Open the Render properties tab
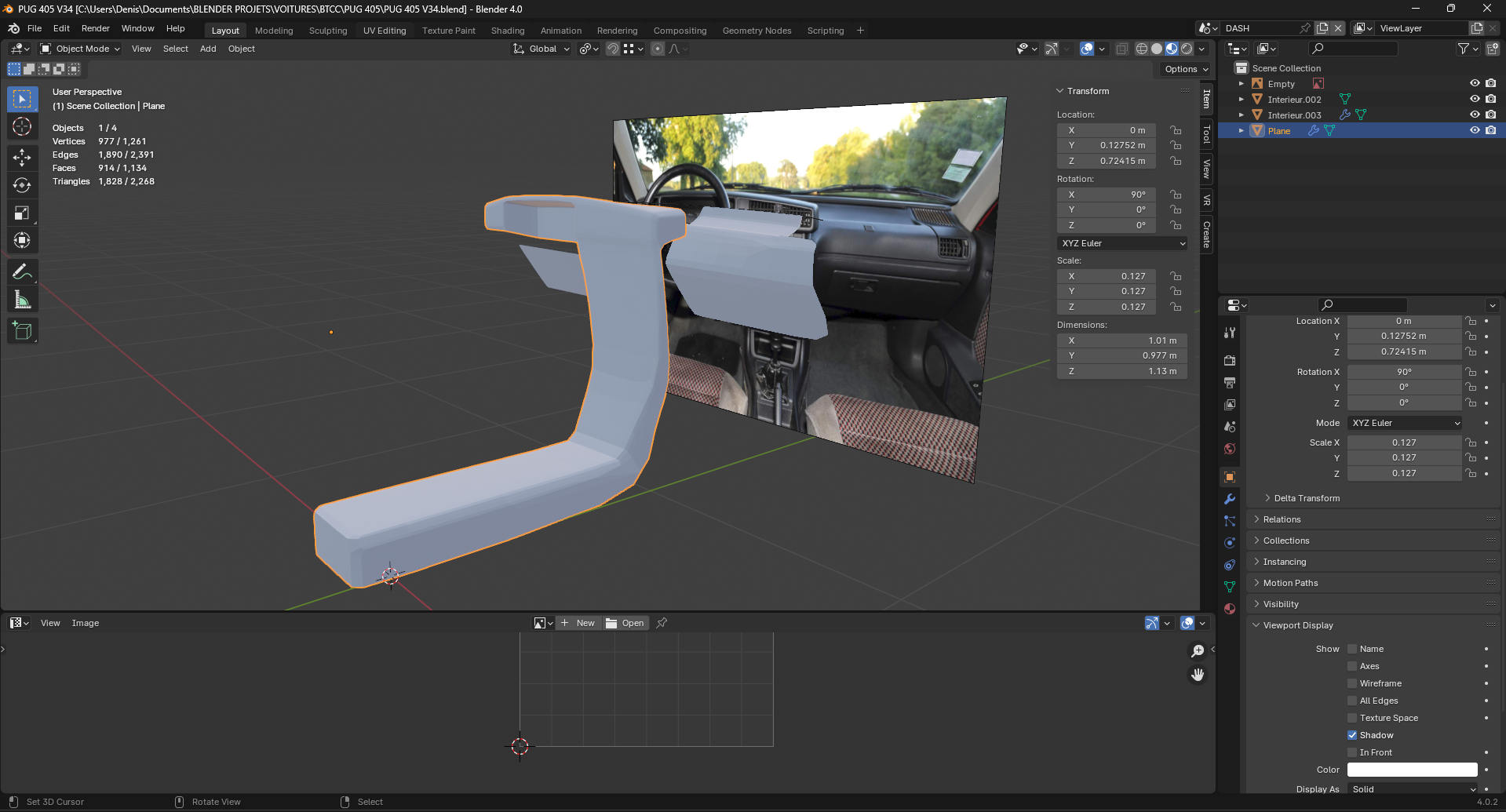Image resolution: width=1506 pixels, height=812 pixels. pos(1230,361)
